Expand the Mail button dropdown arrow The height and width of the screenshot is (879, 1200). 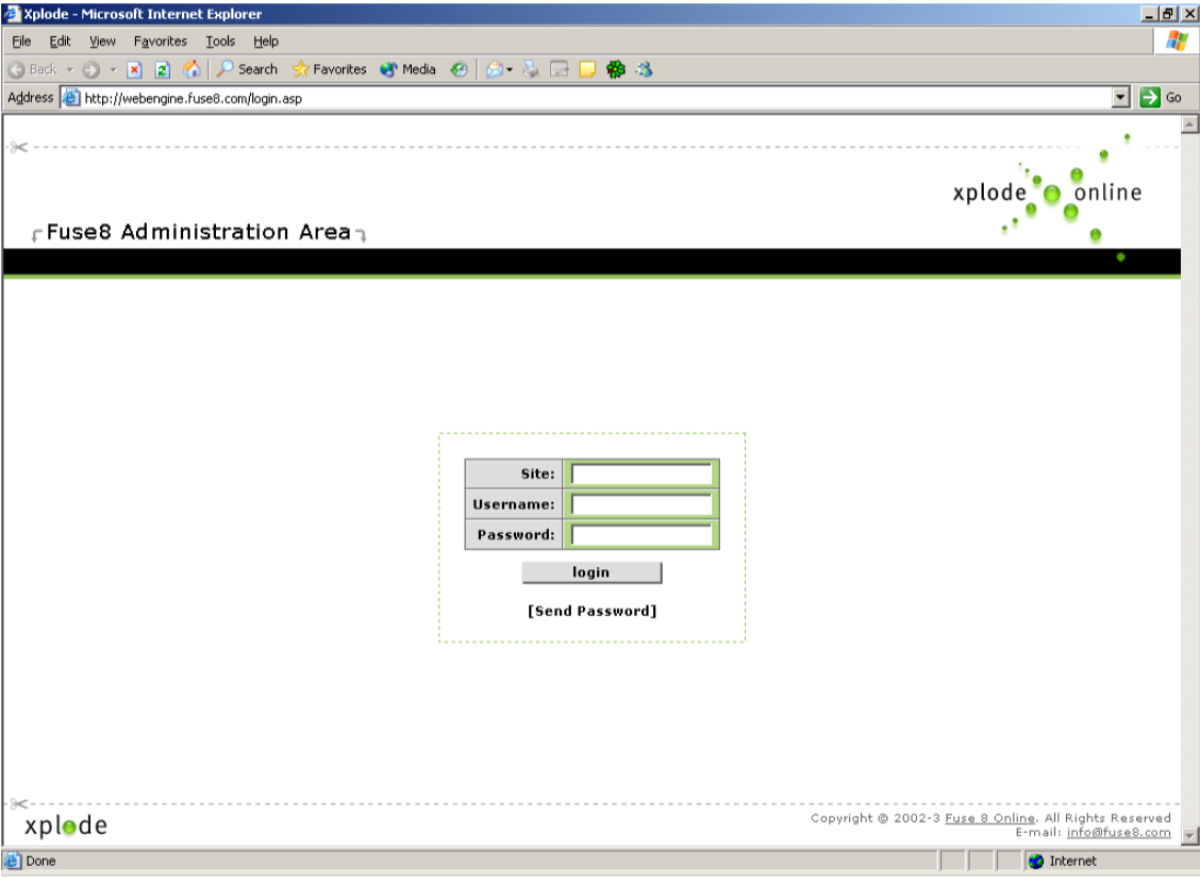coord(509,70)
